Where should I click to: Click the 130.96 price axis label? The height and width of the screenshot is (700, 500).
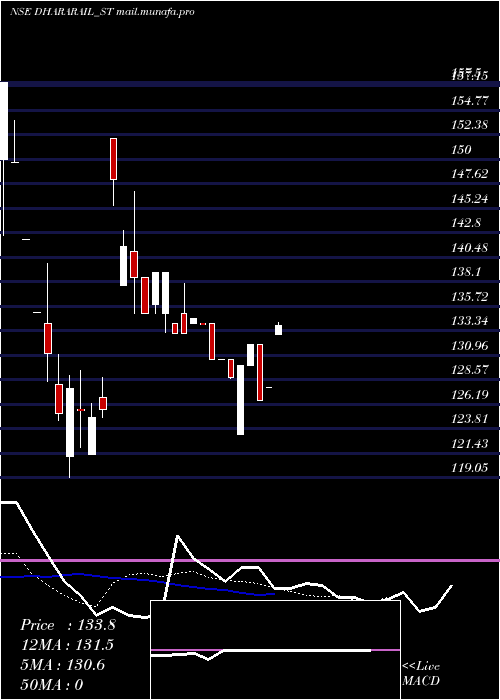click(x=469, y=345)
